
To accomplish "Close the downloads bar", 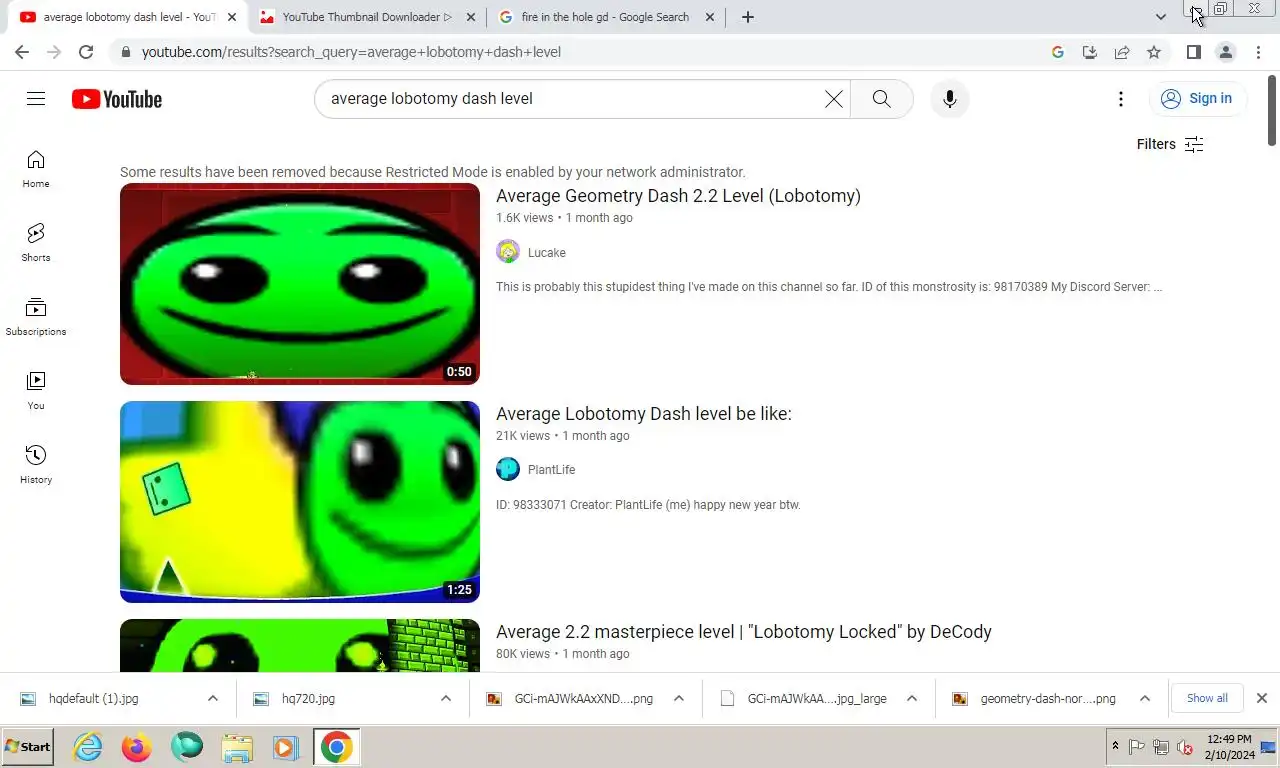I will click(1262, 698).
